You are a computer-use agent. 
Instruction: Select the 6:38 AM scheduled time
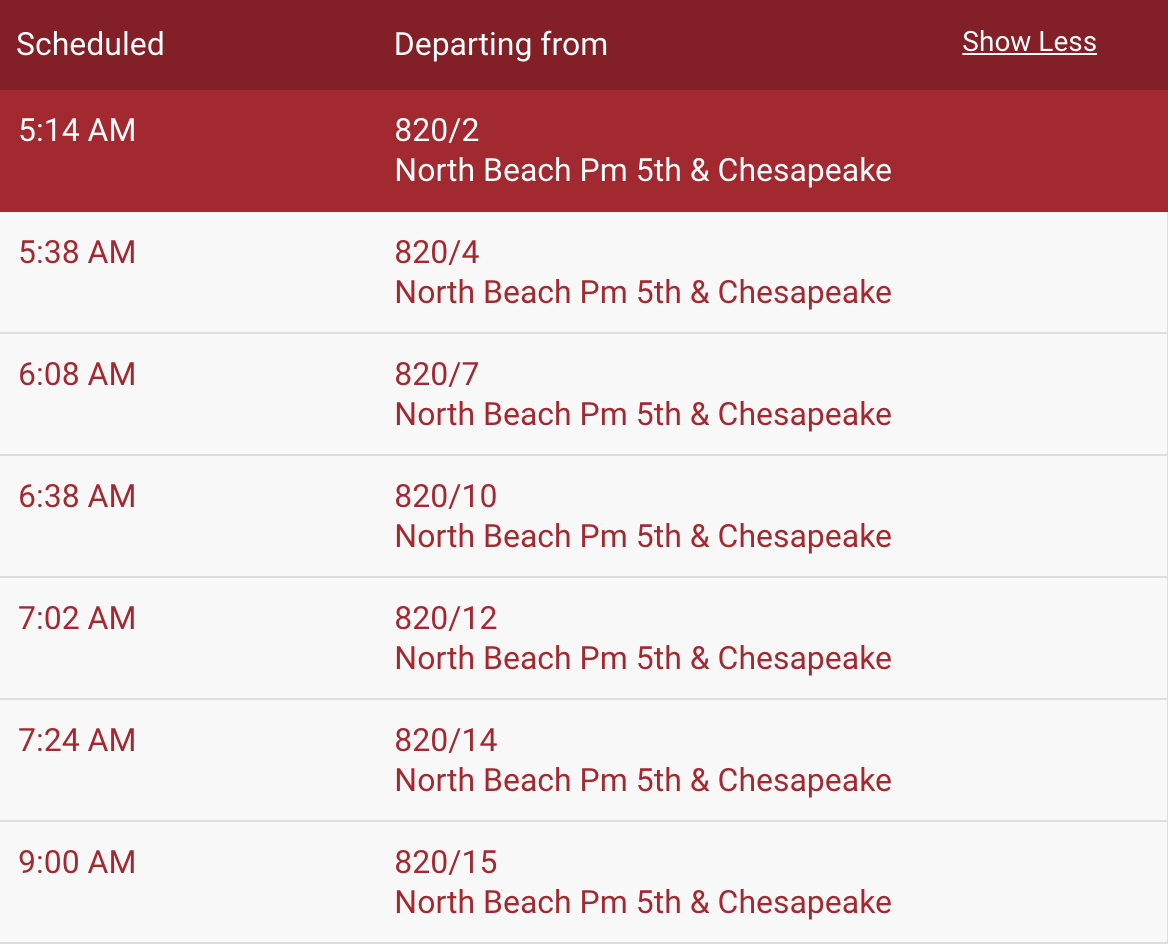[x=77, y=497]
